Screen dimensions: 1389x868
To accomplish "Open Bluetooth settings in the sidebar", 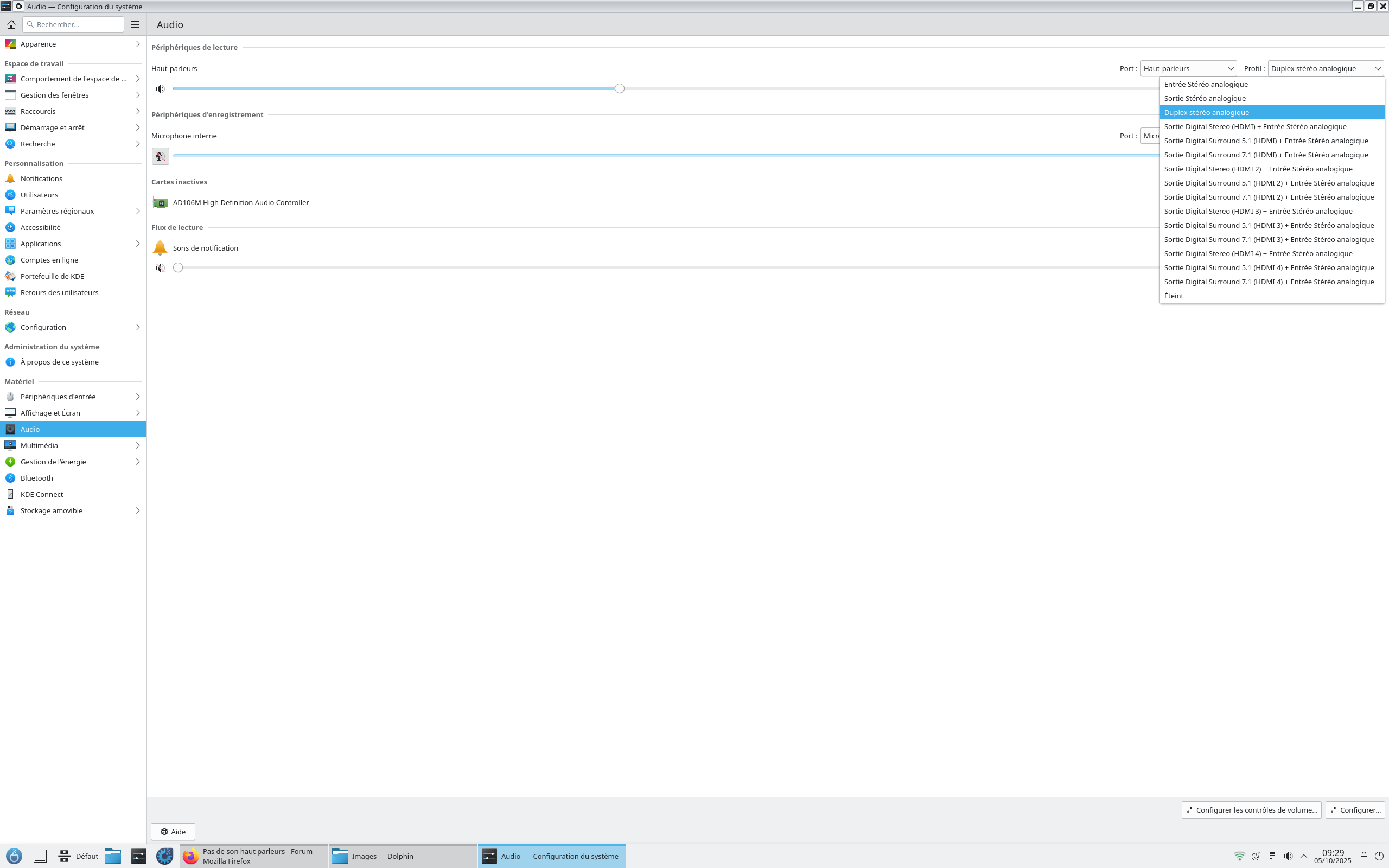I will point(37,477).
